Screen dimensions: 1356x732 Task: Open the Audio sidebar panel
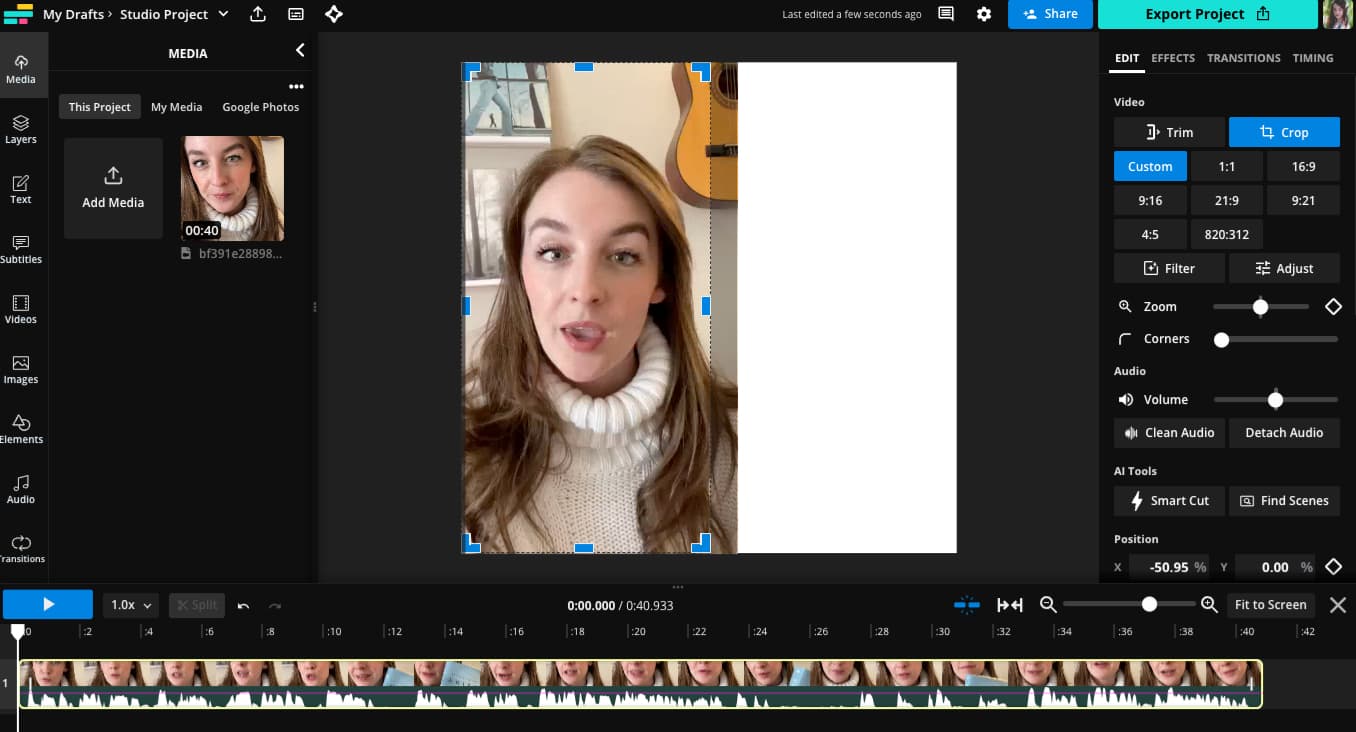click(21, 489)
